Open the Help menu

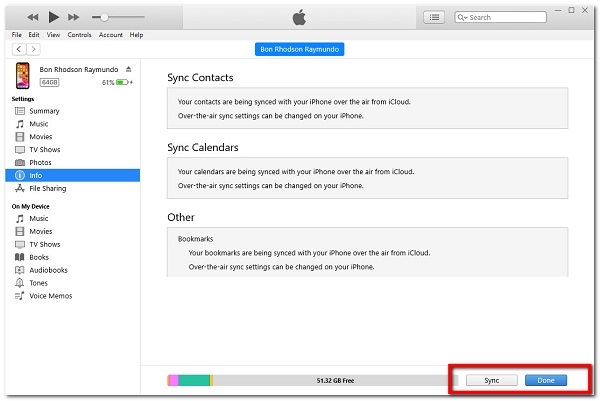click(136, 35)
